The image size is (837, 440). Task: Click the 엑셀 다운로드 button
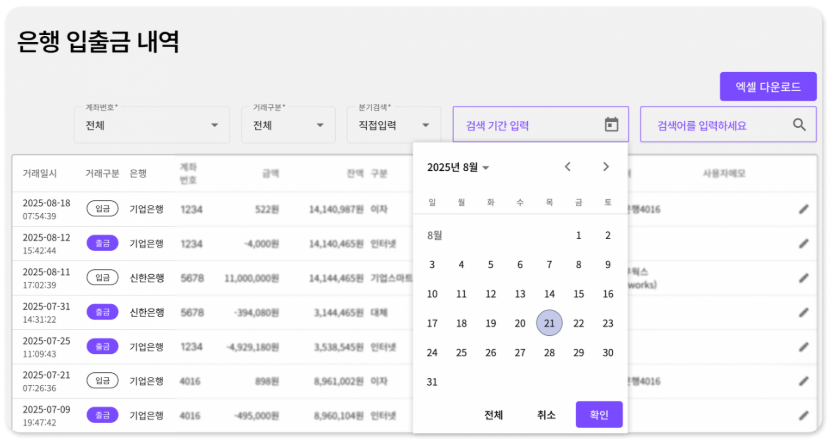[x=768, y=87]
